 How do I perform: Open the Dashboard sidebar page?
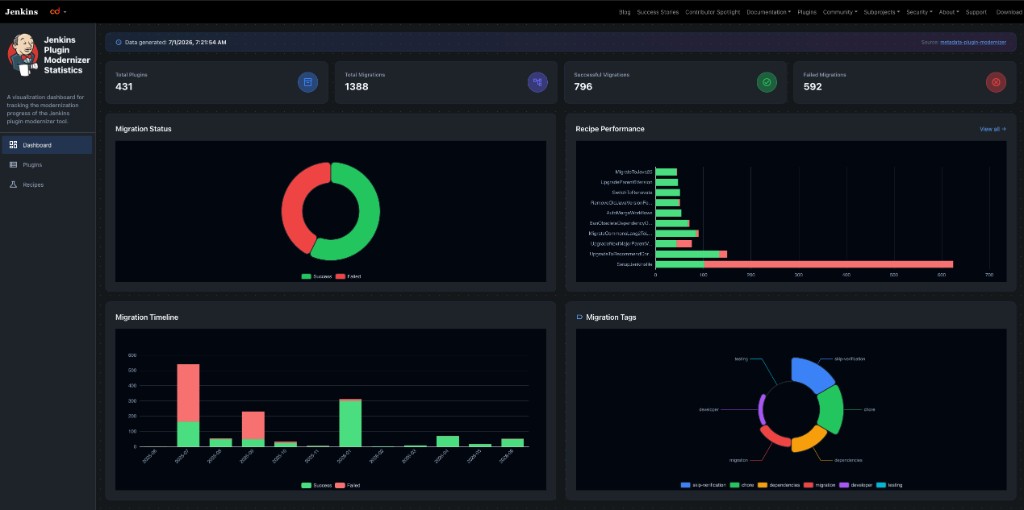pyautogui.click(x=47, y=145)
